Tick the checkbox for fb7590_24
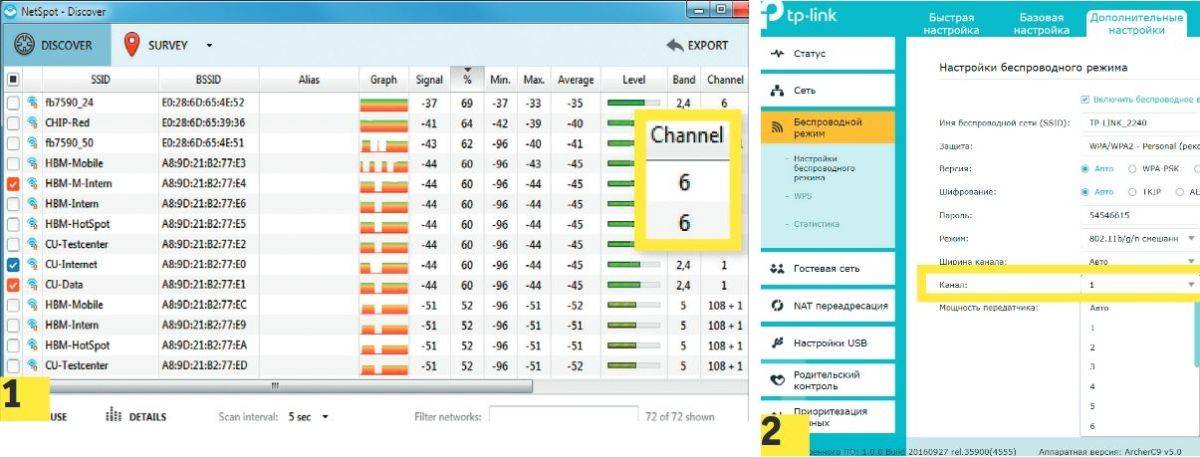The width and height of the screenshot is (1200, 457). (x=13, y=103)
